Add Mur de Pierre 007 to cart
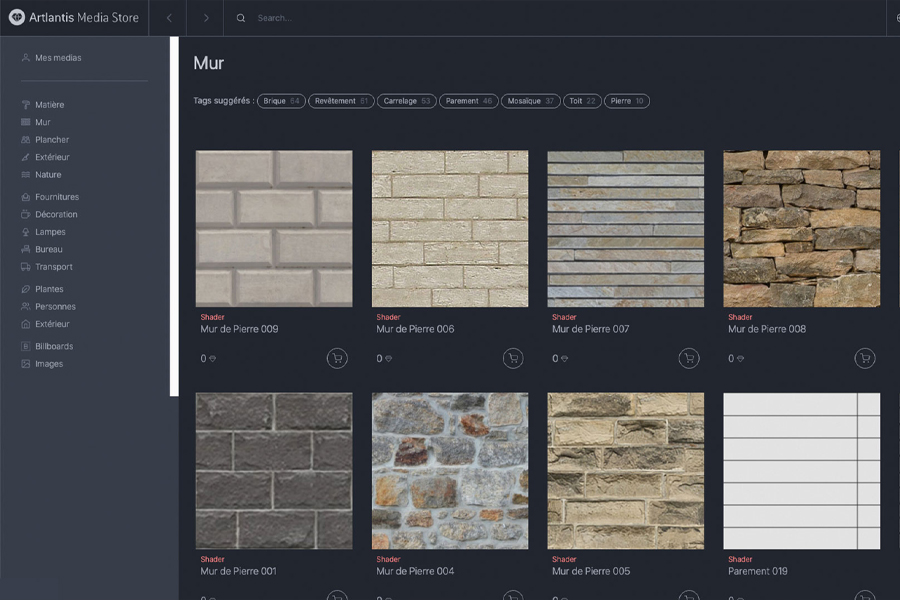 689,358
